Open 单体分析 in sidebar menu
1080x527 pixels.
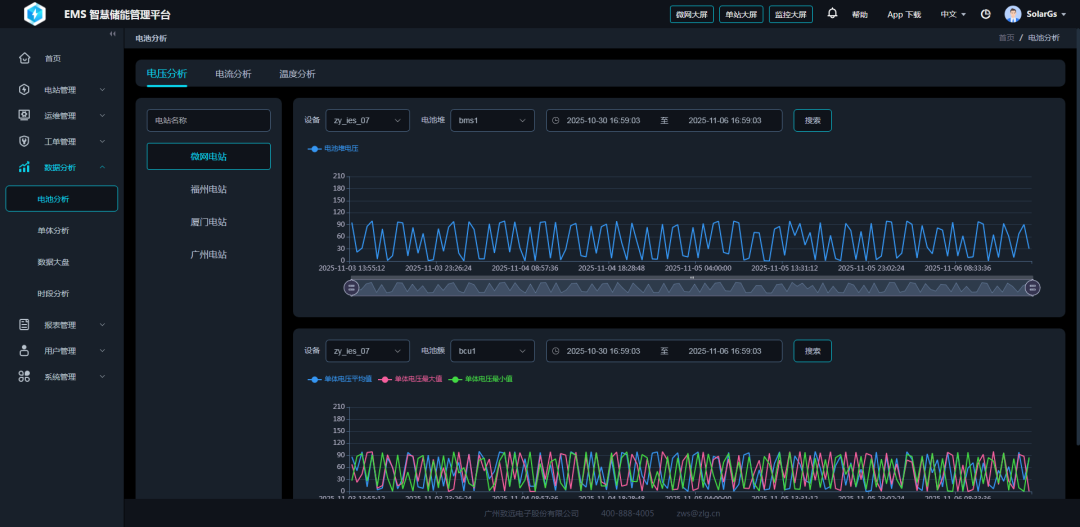pos(53,230)
